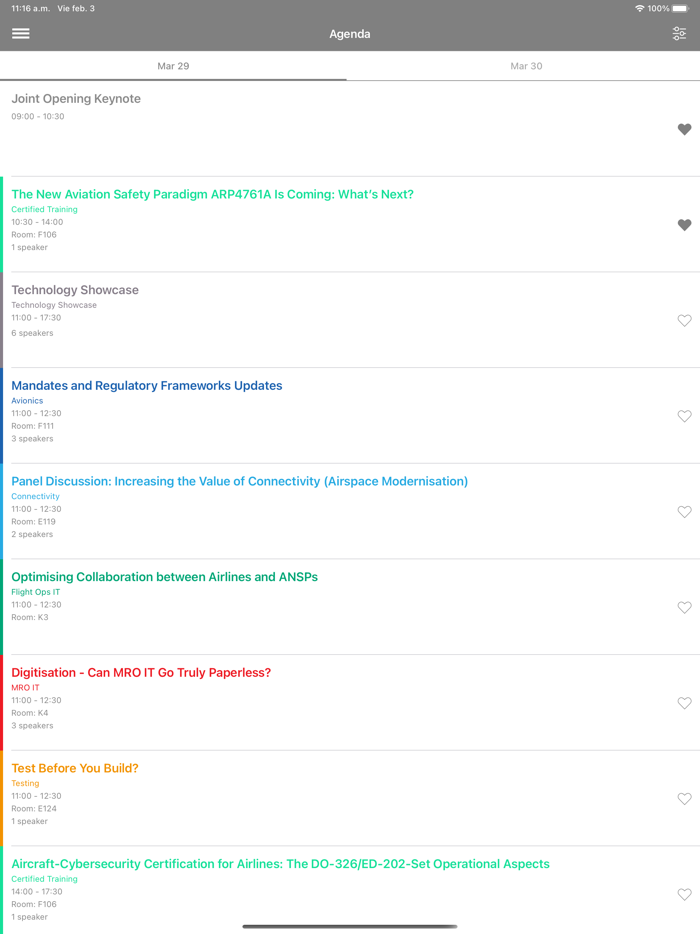Viewport: 700px width, 934px height.
Task: Click 'Room: E124' text
Action: coord(34,808)
